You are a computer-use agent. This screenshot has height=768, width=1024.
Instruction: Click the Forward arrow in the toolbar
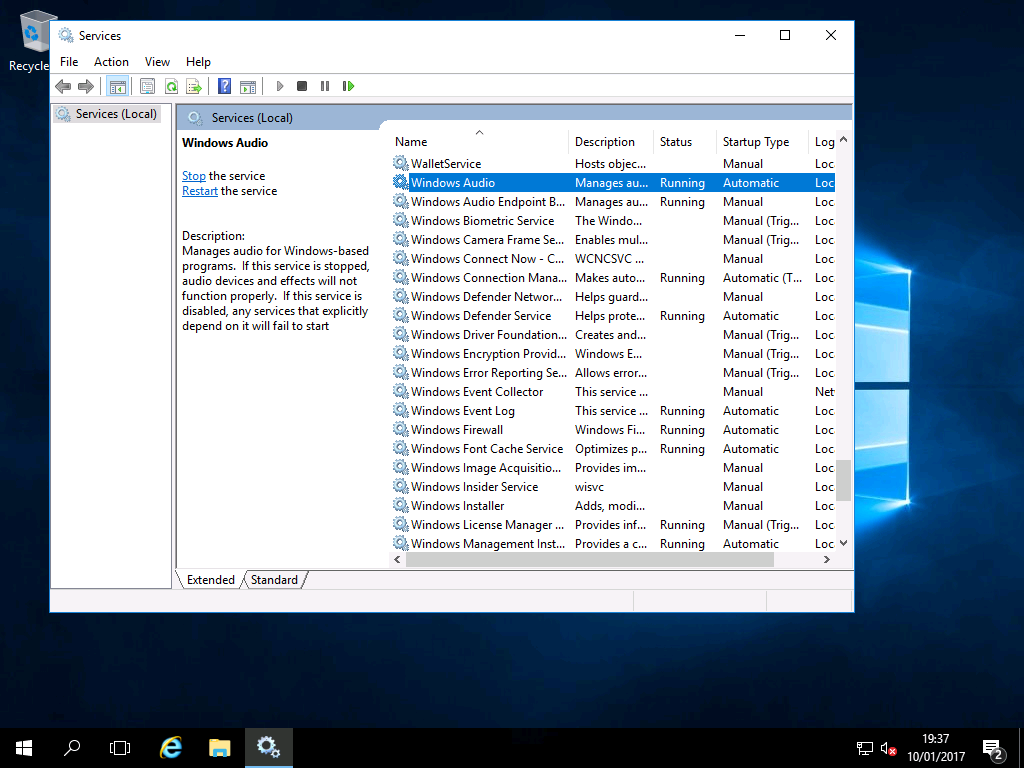point(86,86)
